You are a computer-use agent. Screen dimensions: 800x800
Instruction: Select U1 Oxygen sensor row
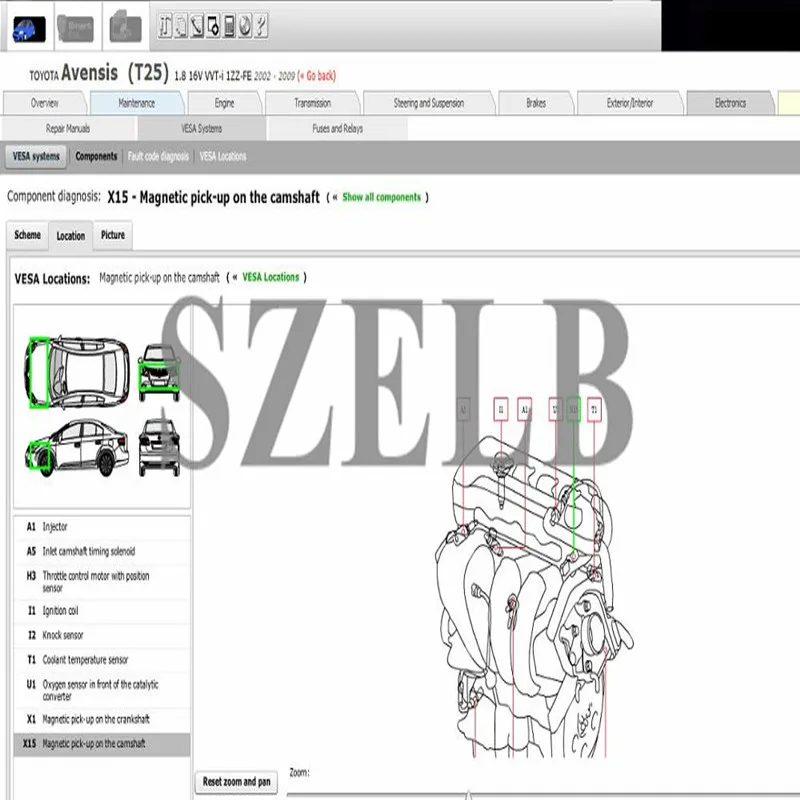click(102, 690)
